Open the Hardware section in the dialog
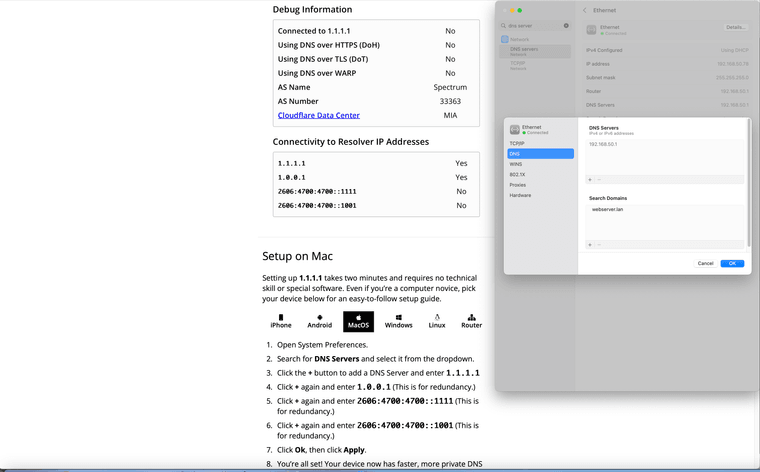This screenshot has width=760, height=472. pos(540,195)
